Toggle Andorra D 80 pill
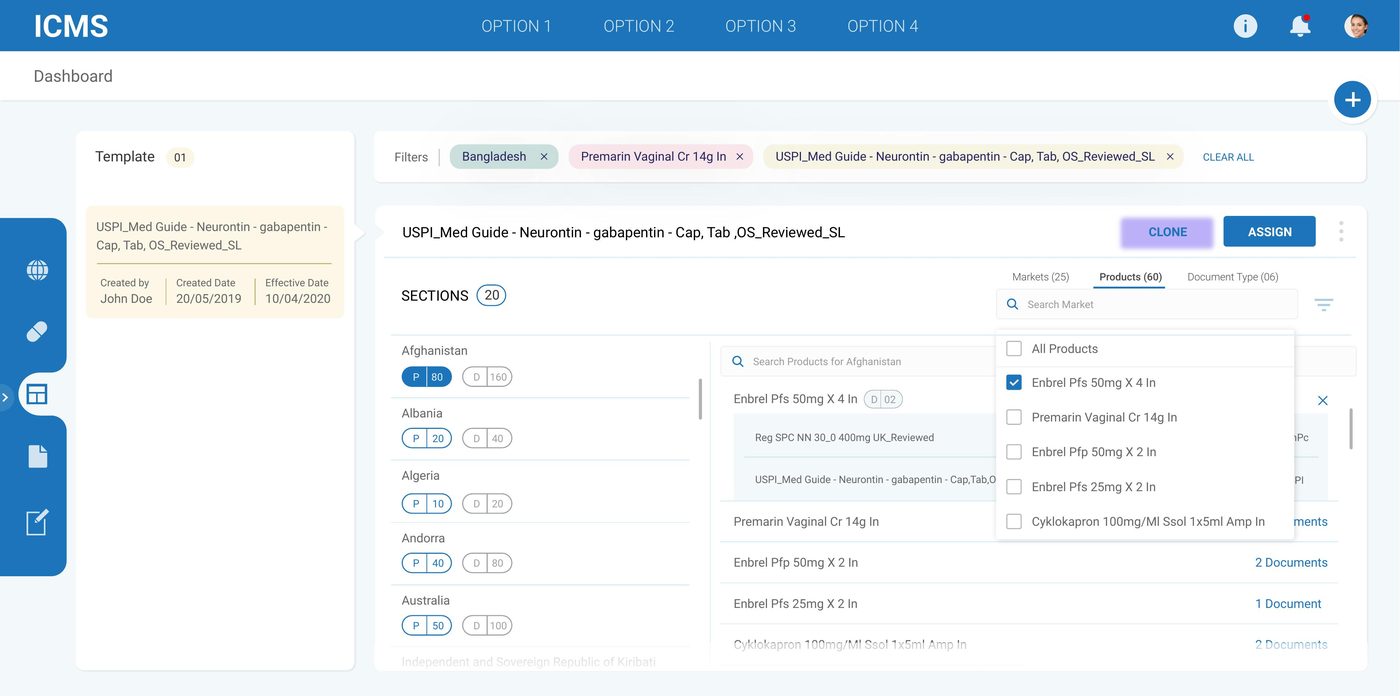 click(x=487, y=563)
